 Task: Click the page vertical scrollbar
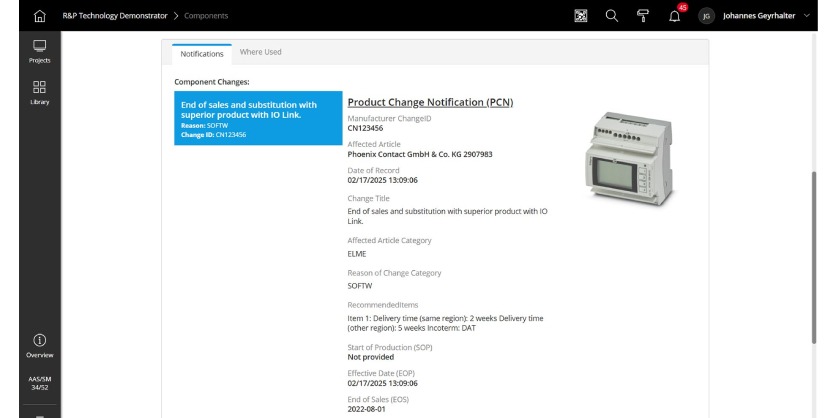point(814,258)
